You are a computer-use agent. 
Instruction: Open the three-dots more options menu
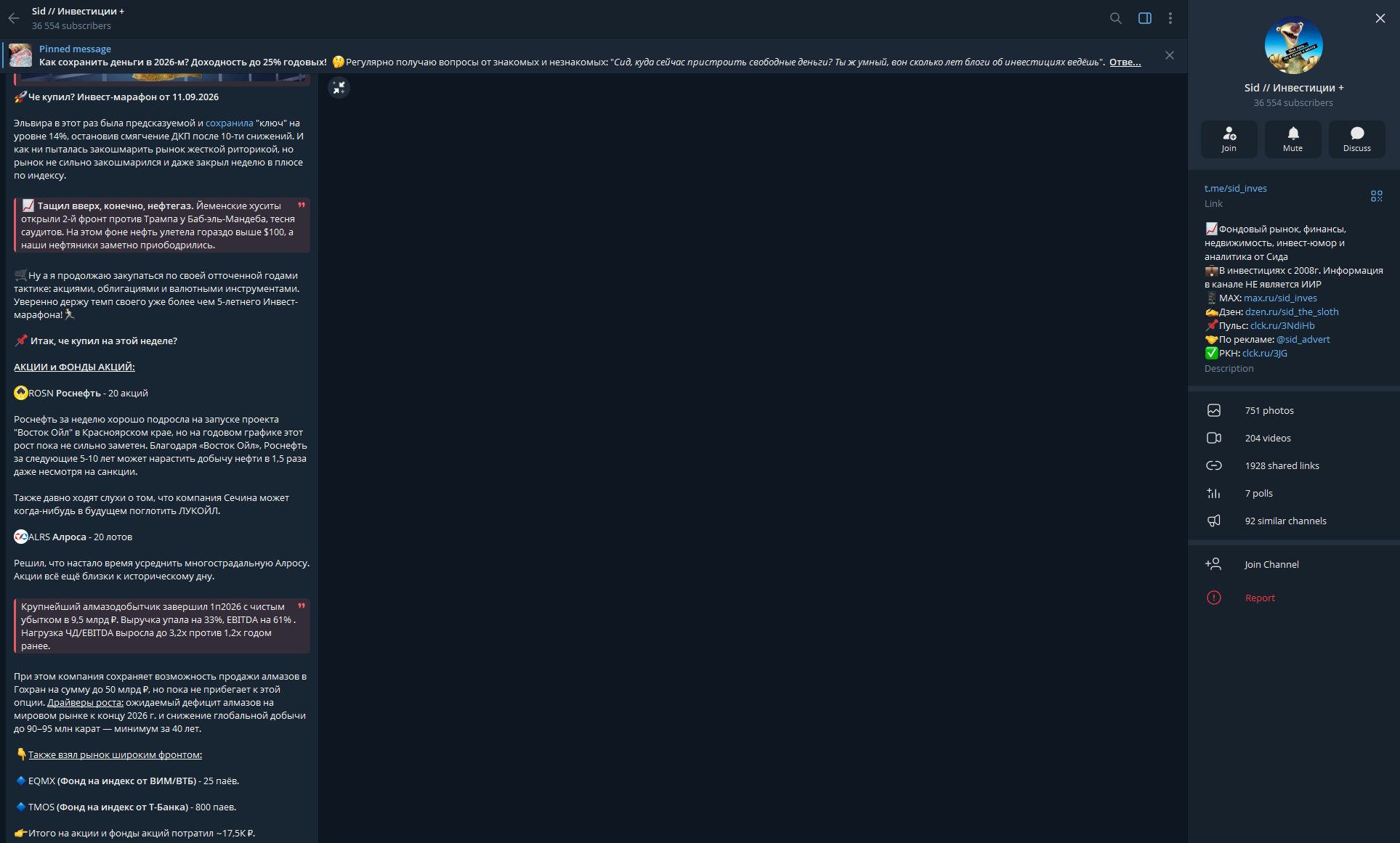(x=1170, y=18)
